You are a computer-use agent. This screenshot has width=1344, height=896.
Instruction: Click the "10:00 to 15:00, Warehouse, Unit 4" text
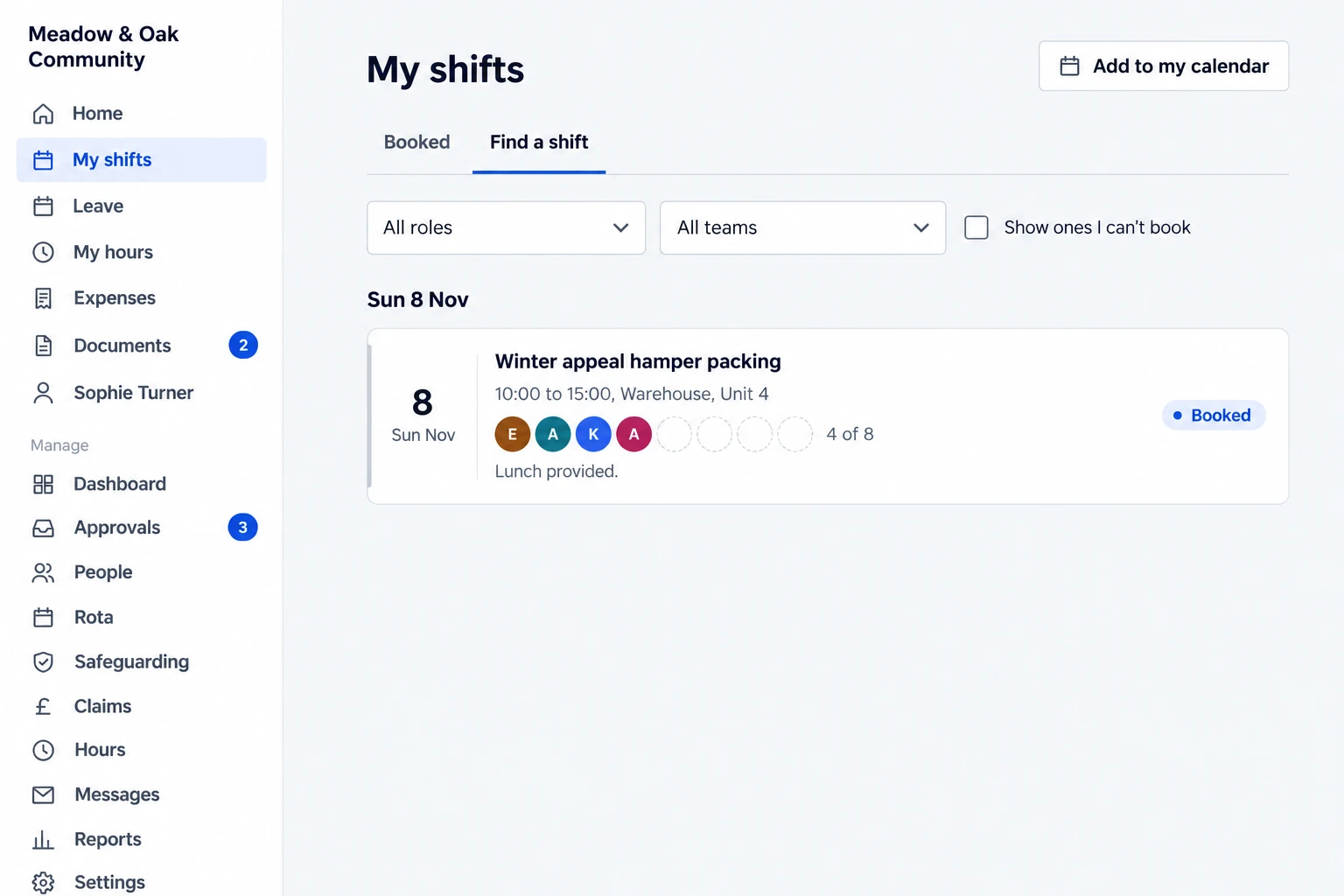tap(632, 395)
